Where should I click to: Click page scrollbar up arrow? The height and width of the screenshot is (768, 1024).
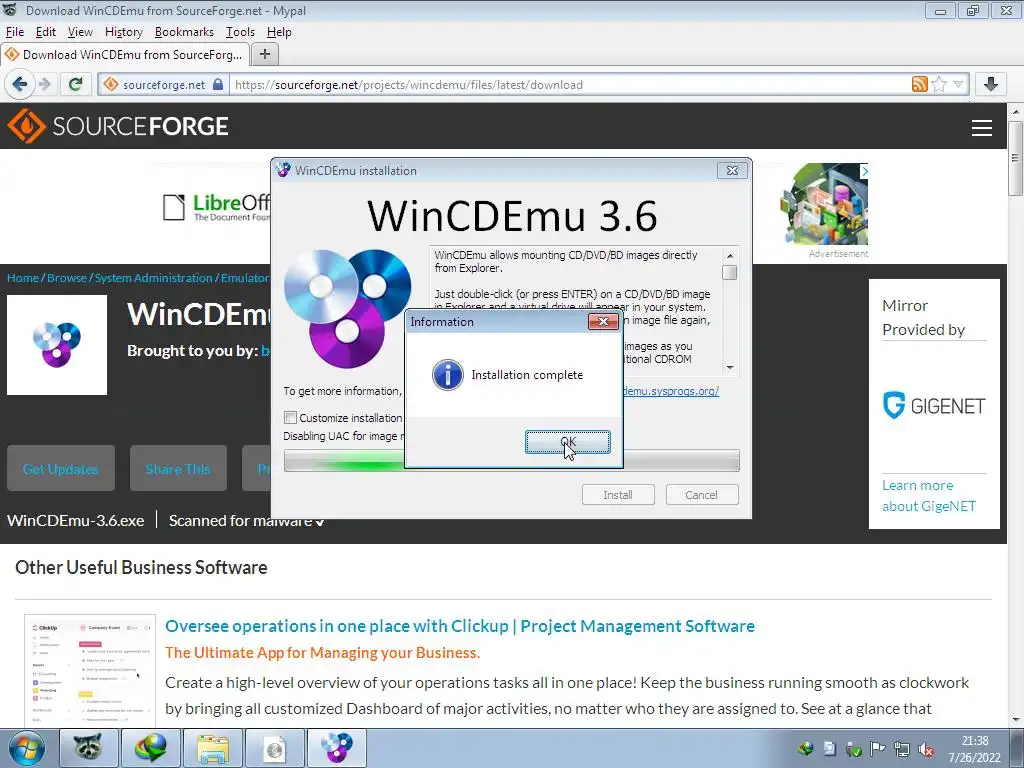tap(1016, 111)
